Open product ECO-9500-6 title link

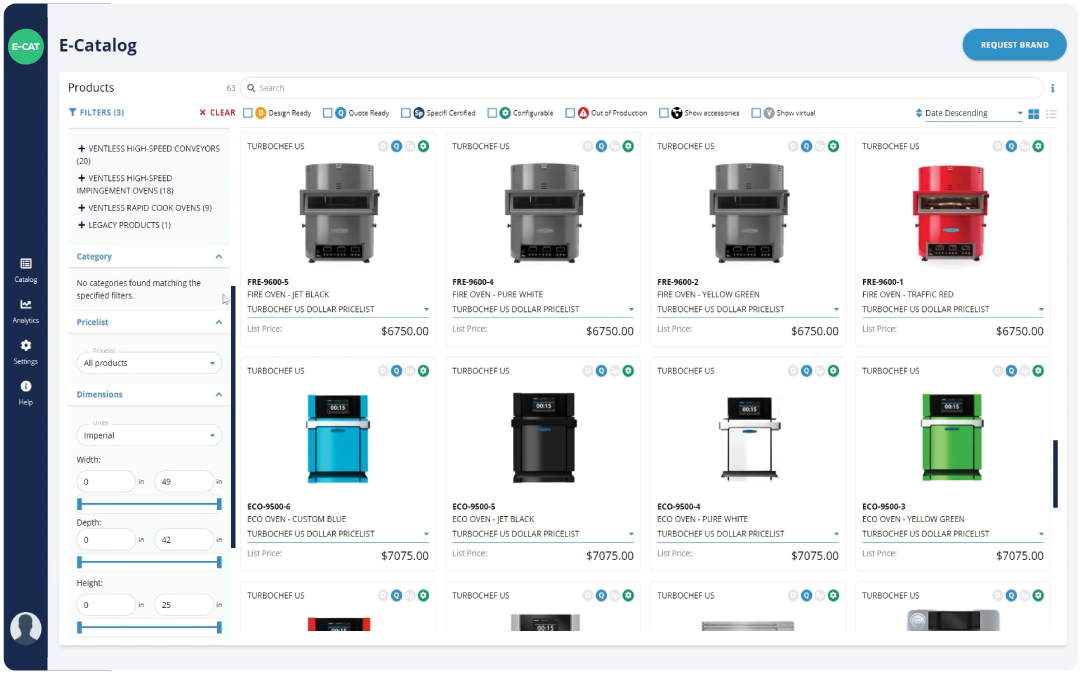tap(269, 506)
